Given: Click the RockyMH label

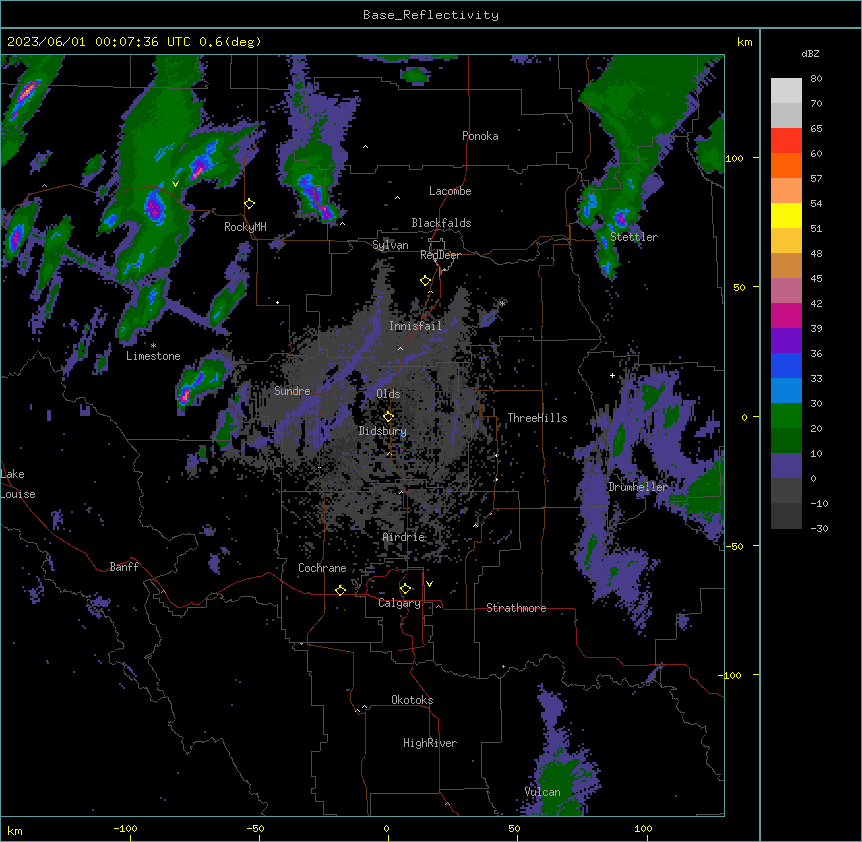Looking at the screenshot, I should coord(245,227).
